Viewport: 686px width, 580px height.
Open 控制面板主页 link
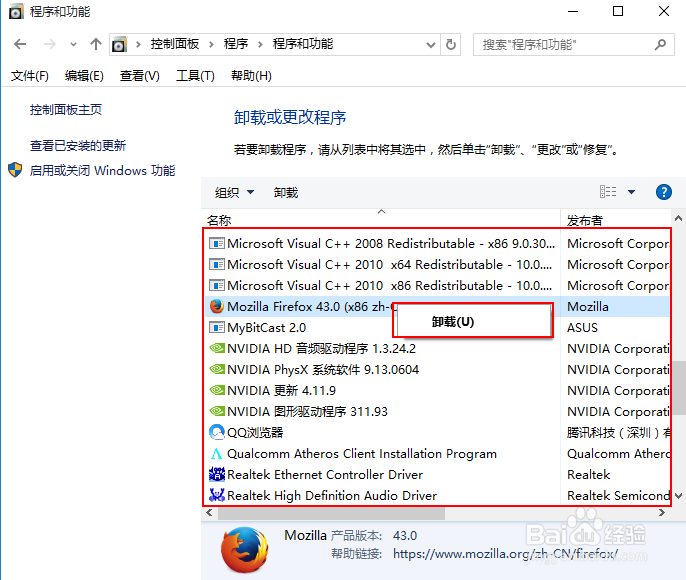coord(66,110)
